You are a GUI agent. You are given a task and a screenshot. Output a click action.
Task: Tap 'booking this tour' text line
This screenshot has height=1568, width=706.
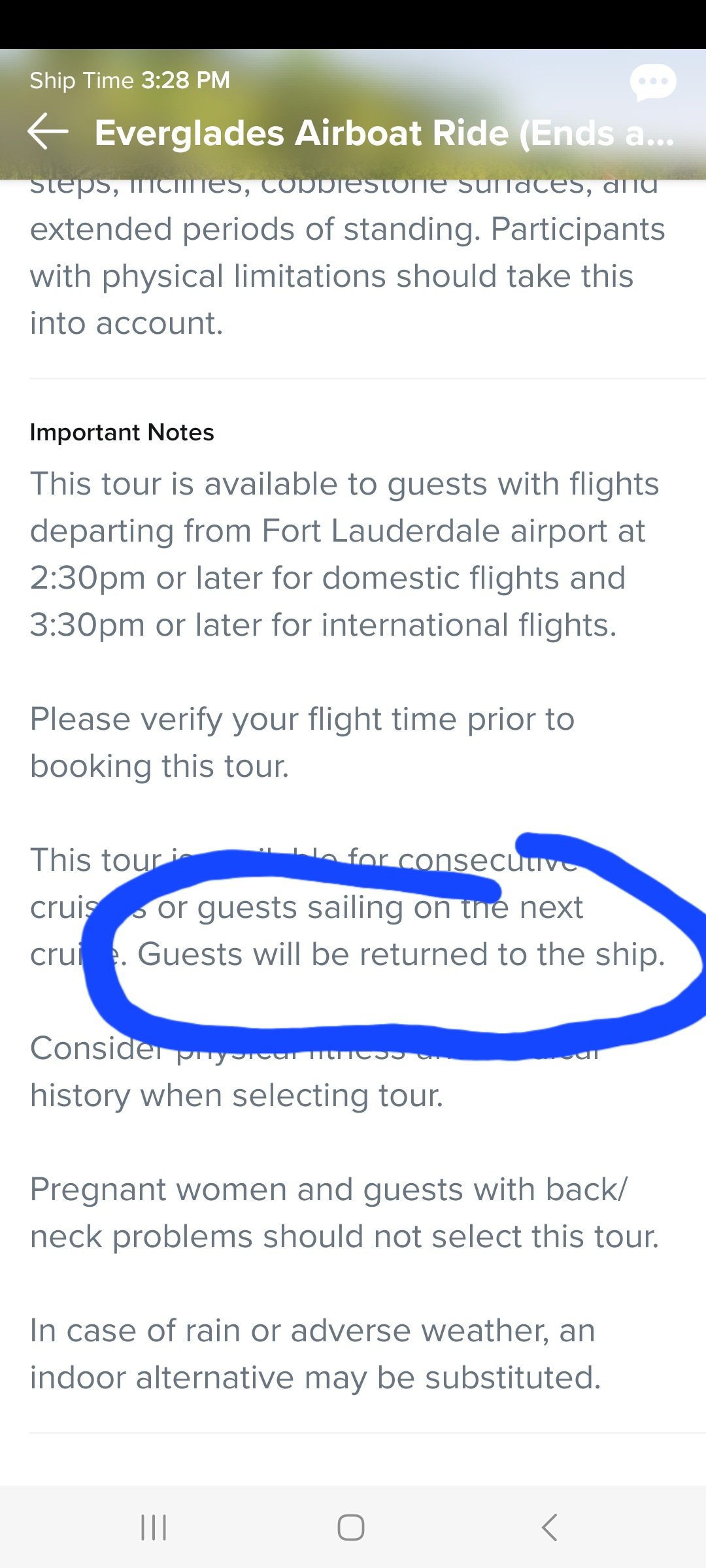160,766
